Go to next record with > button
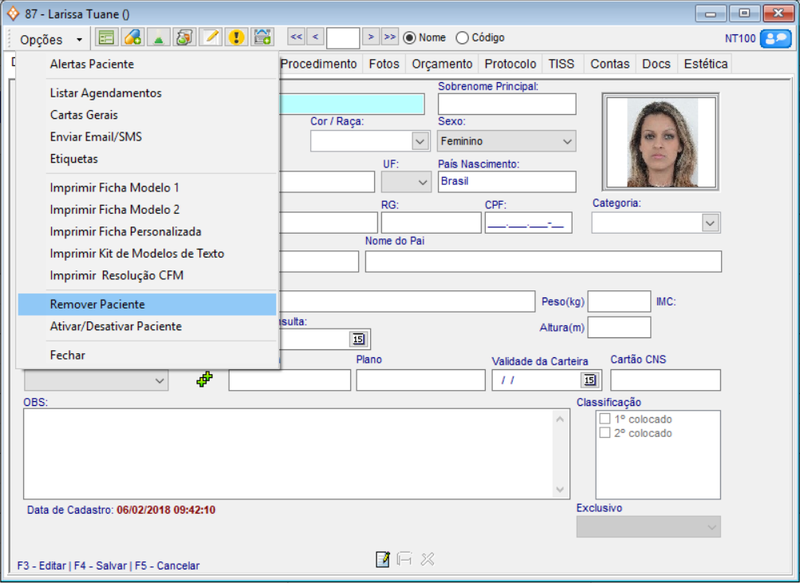 370,38
